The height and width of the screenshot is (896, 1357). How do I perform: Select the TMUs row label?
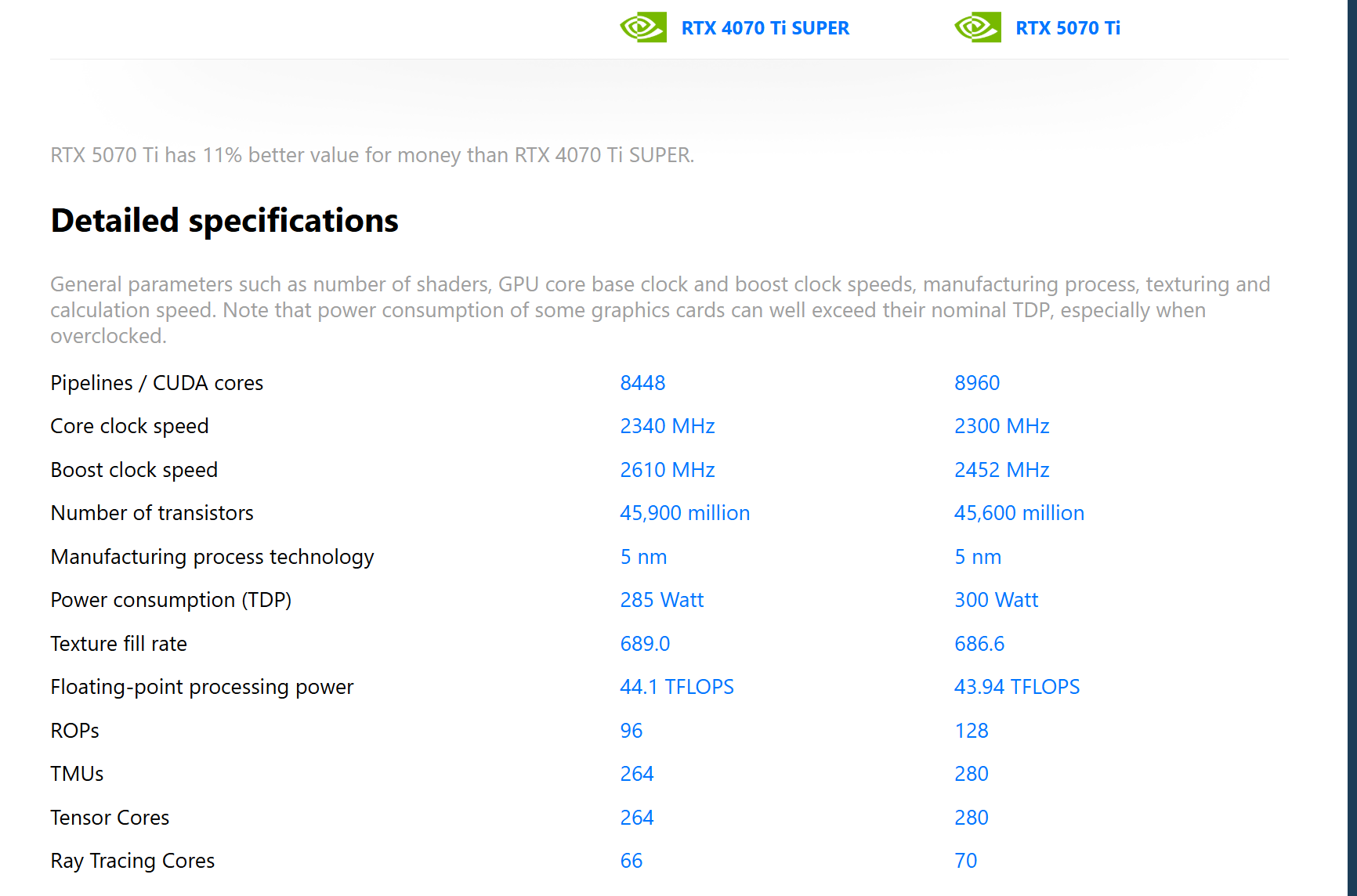coord(78,774)
